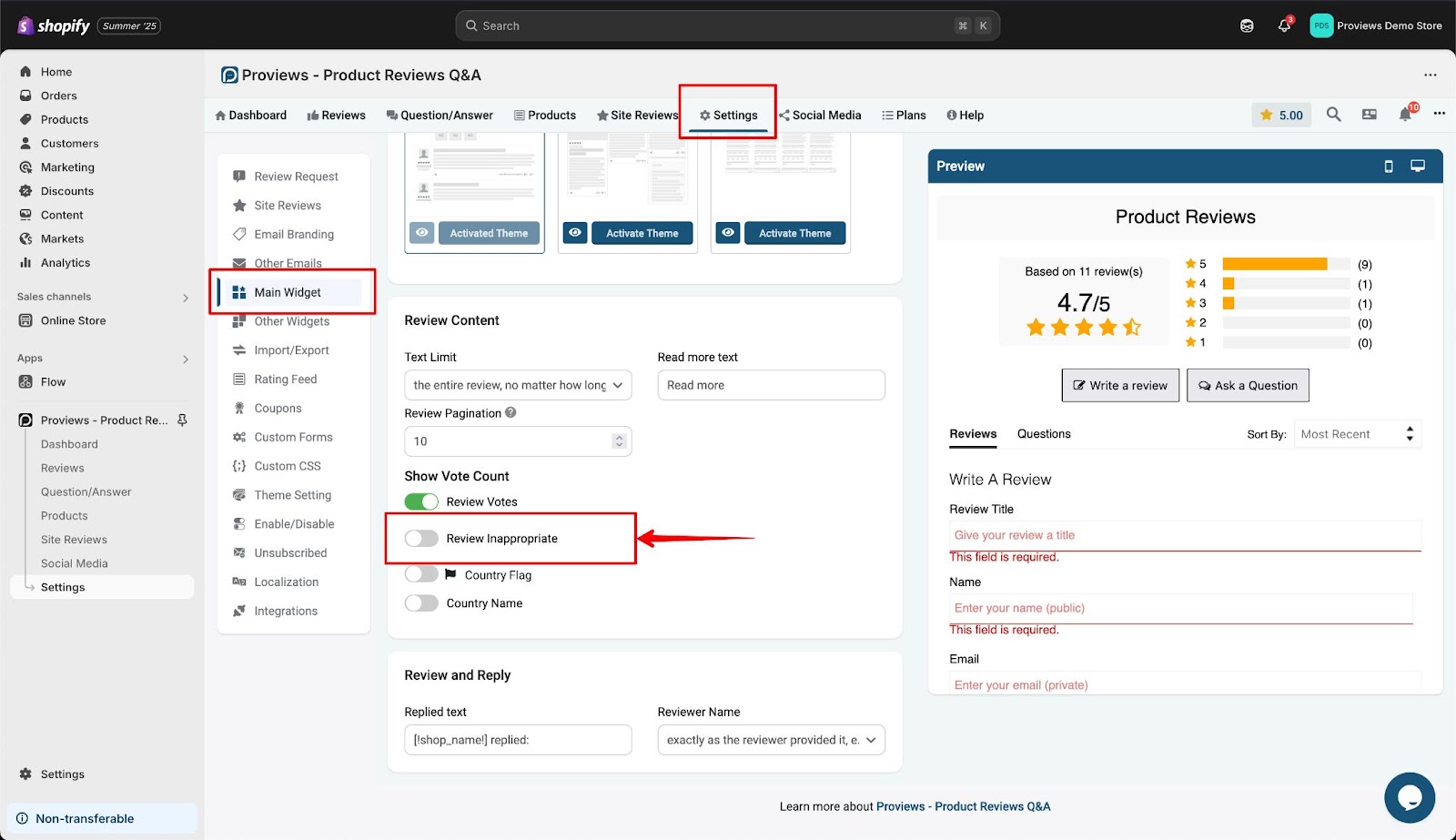Switch to Questions tab in preview
Image resolution: width=1456 pixels, height=840 pixels.
coord(1044,434)
